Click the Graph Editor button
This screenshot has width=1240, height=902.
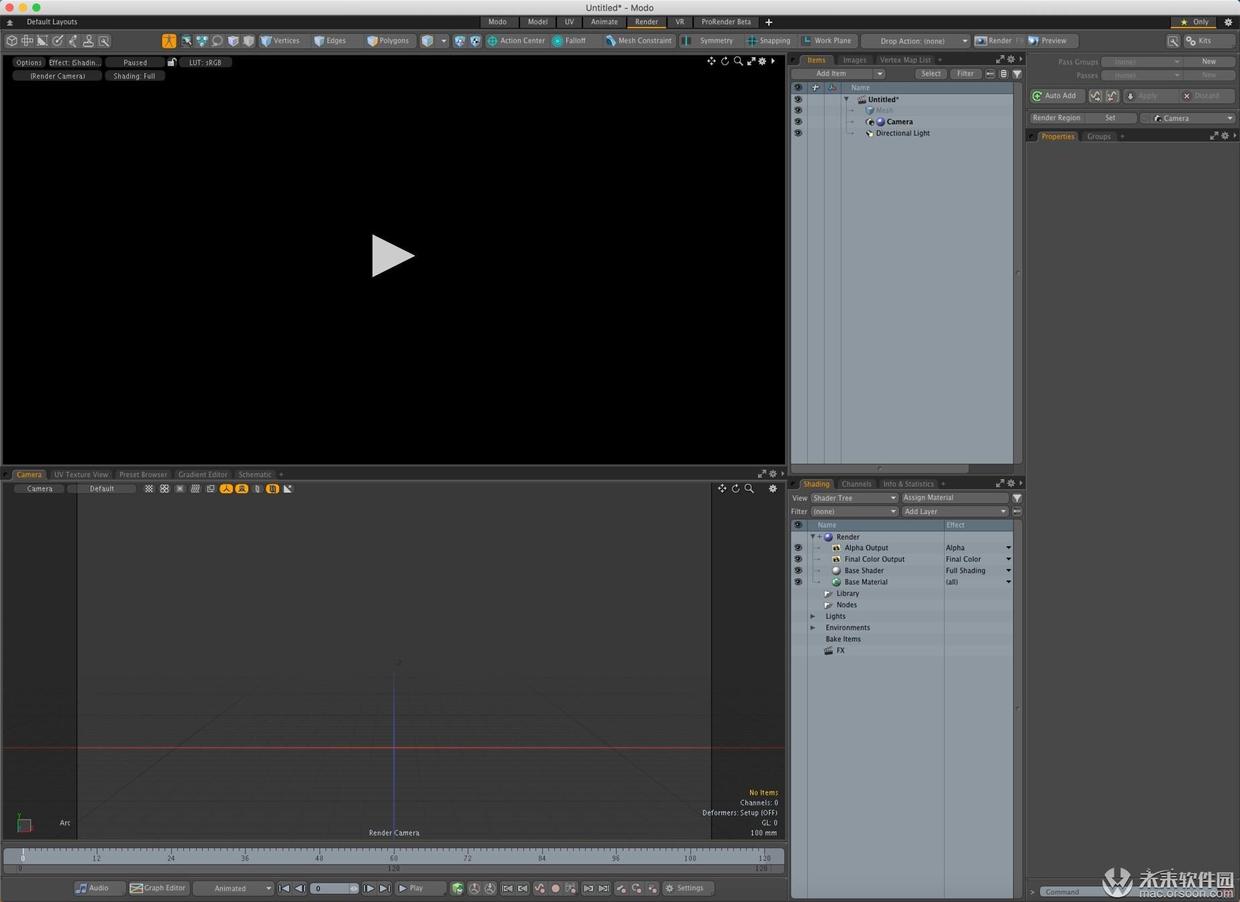coord(158,888)
